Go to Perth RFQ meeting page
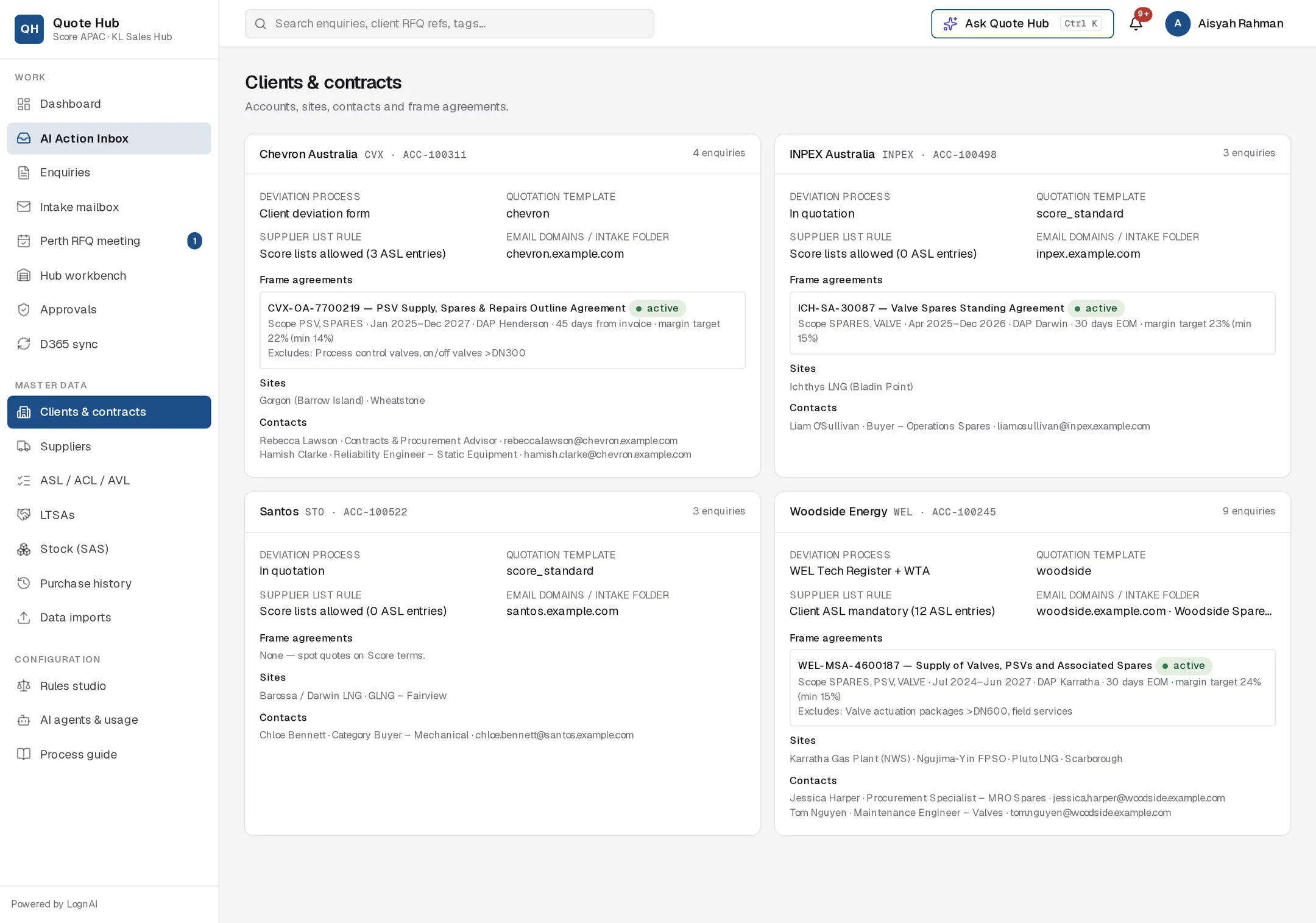Screen dimensions: 1316x923 [109, 241]
